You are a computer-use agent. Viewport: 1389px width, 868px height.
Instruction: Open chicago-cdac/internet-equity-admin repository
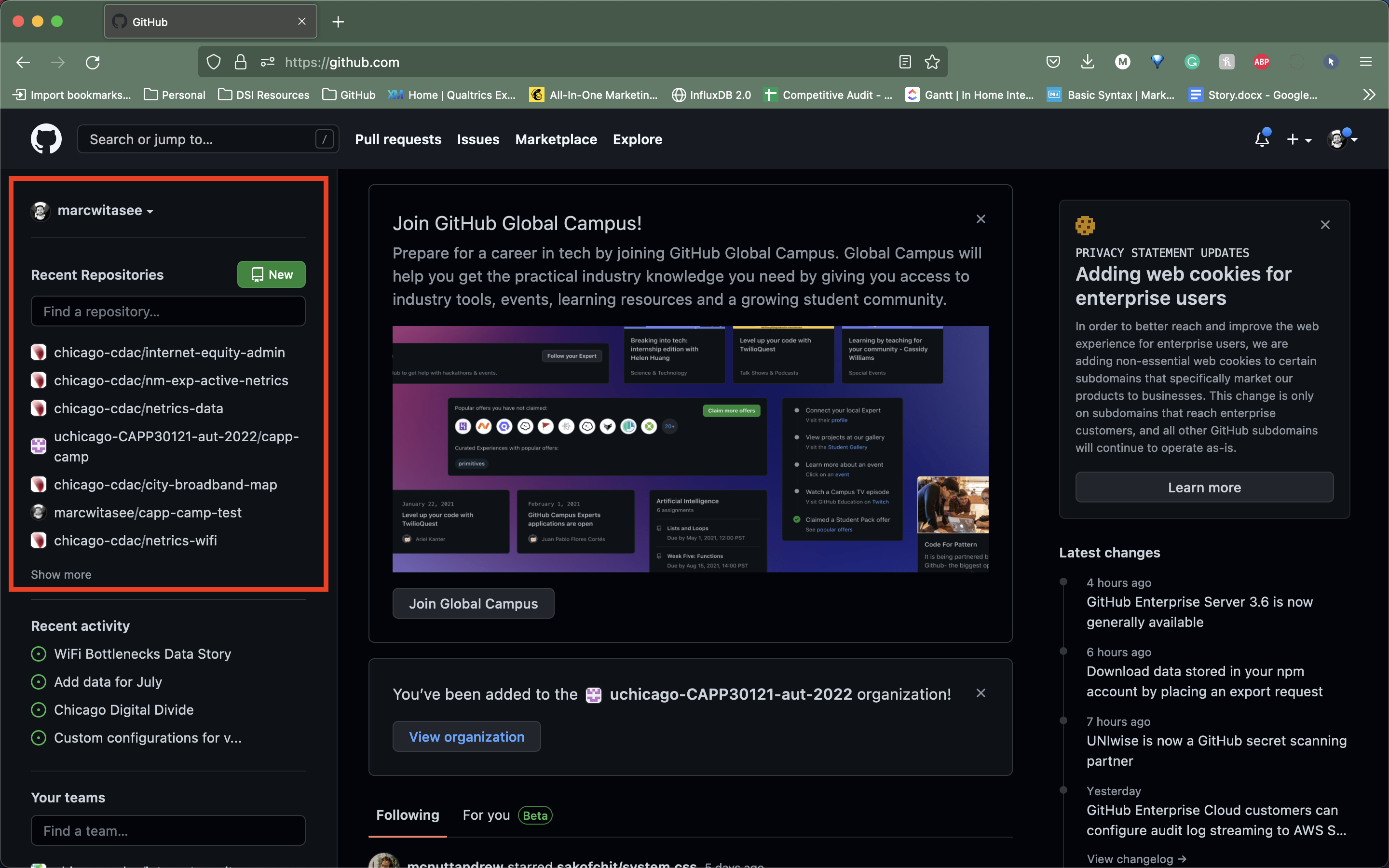click(169, 352)
